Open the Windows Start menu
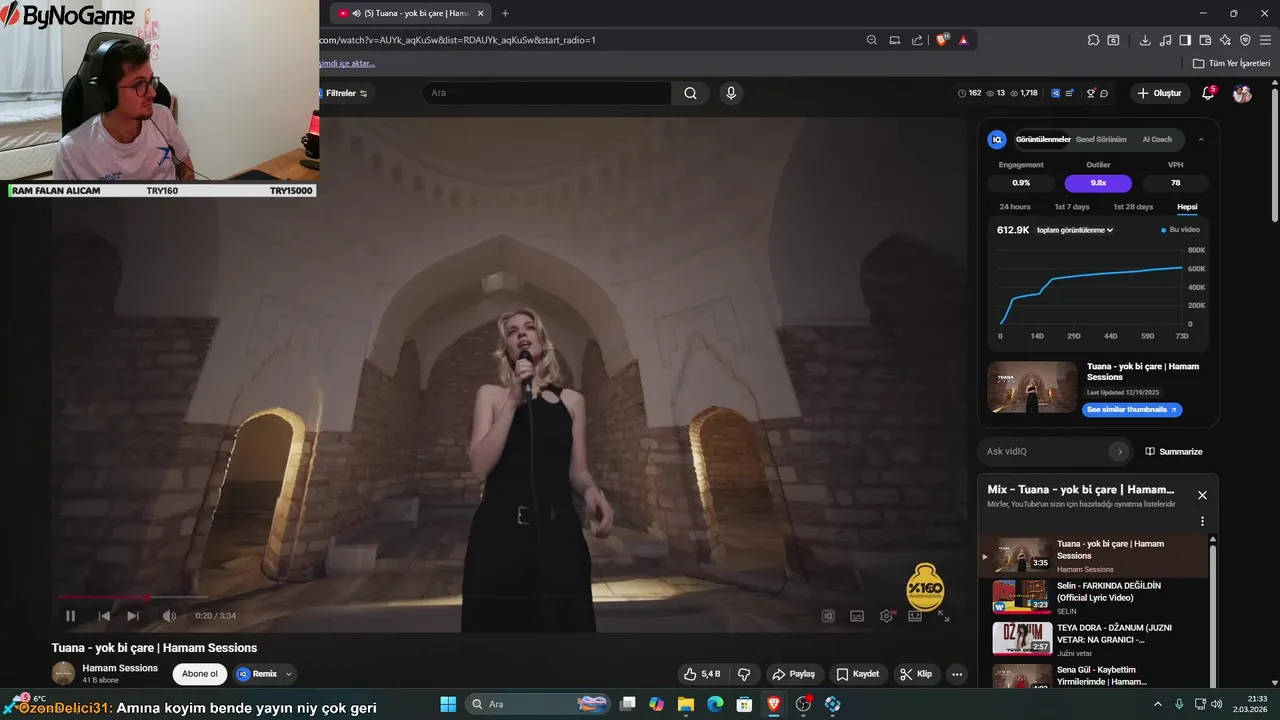The image size is (1280, 720). (x=447, y=704)
